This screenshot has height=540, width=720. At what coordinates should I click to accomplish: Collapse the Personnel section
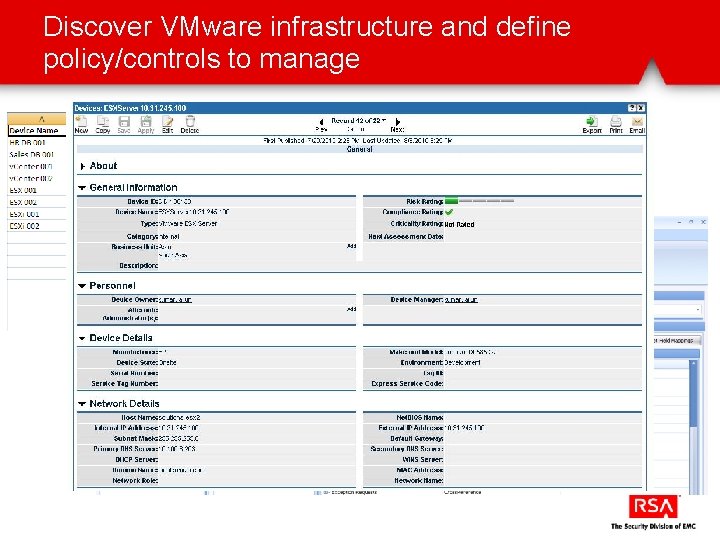coord(82,286)
